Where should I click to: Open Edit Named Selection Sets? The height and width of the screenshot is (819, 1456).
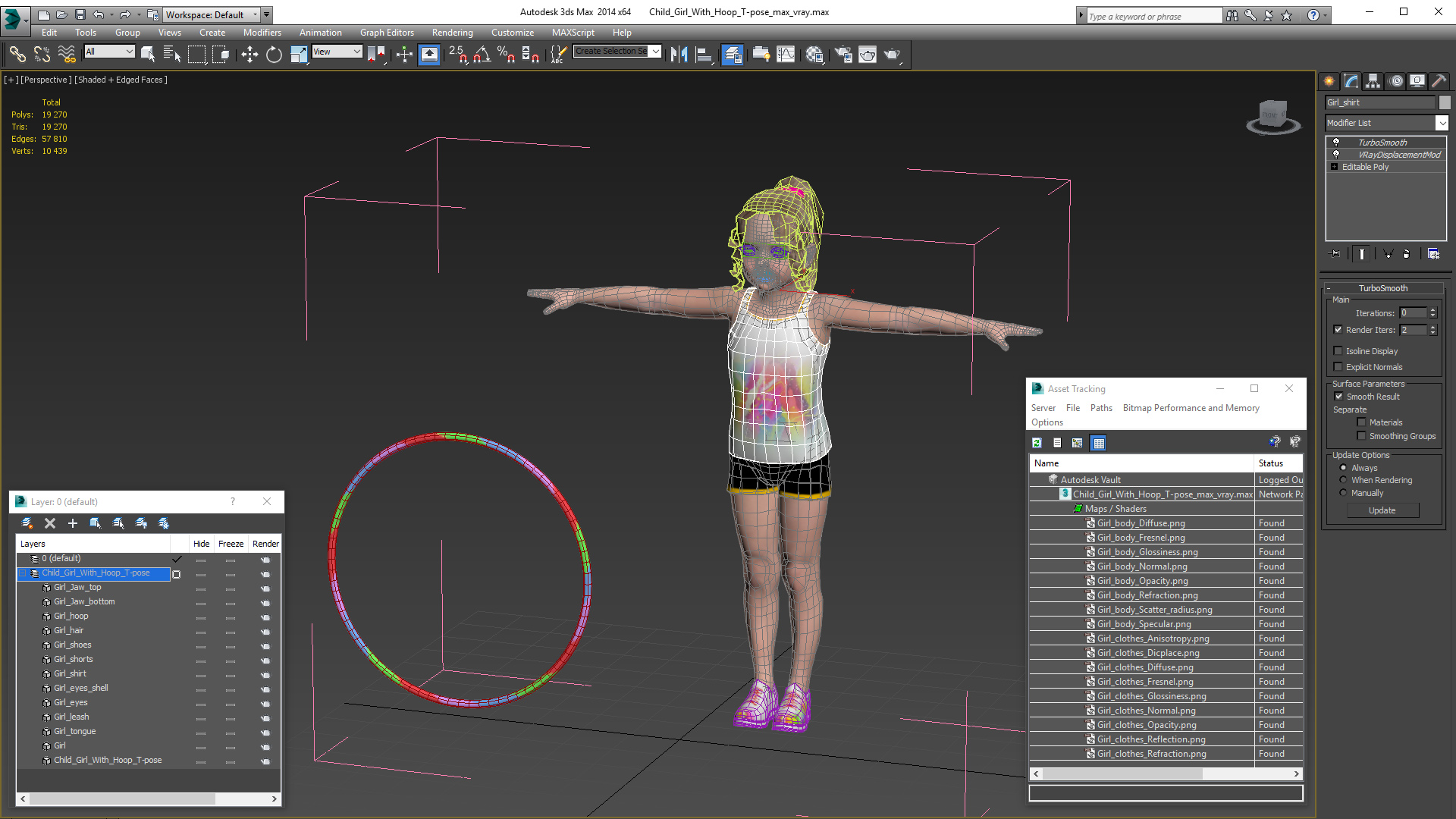(x=558, y=54)
